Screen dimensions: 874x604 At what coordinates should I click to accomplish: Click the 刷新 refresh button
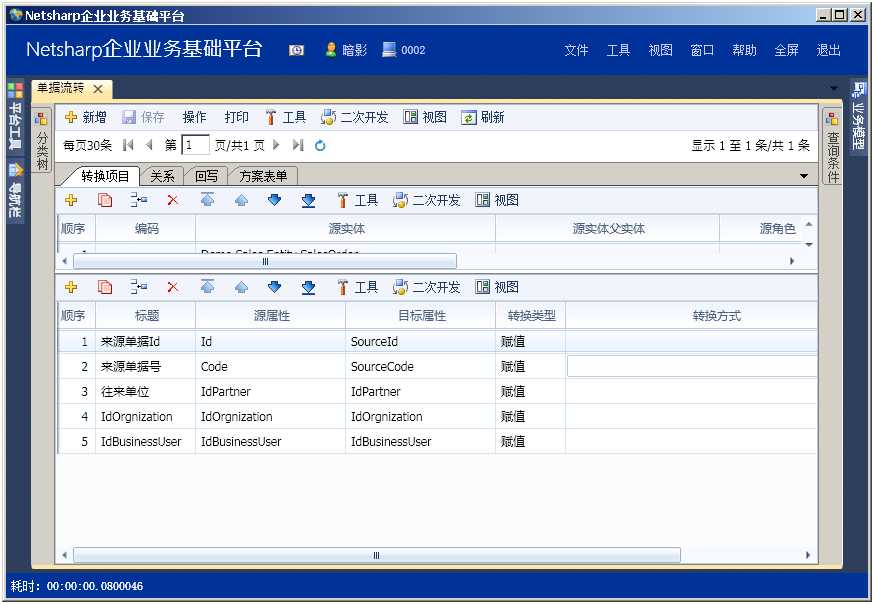point(483,117)
